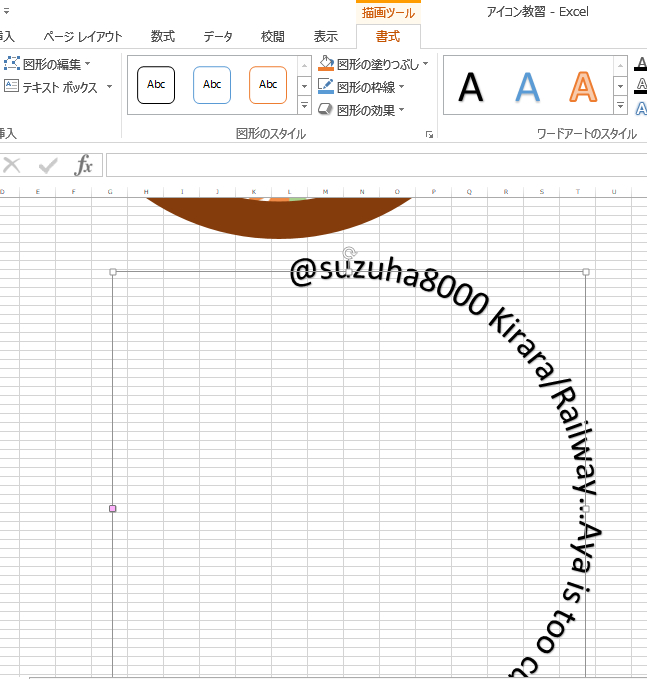Expand the full shape styles gallery
This screenshot has height=679, width=647.
click(x=304, y=105)
